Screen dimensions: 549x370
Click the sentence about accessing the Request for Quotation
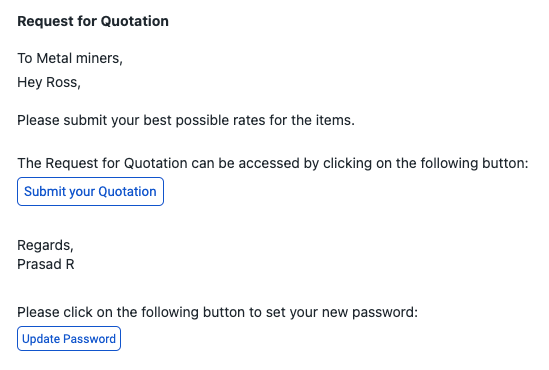click(273, 163)
